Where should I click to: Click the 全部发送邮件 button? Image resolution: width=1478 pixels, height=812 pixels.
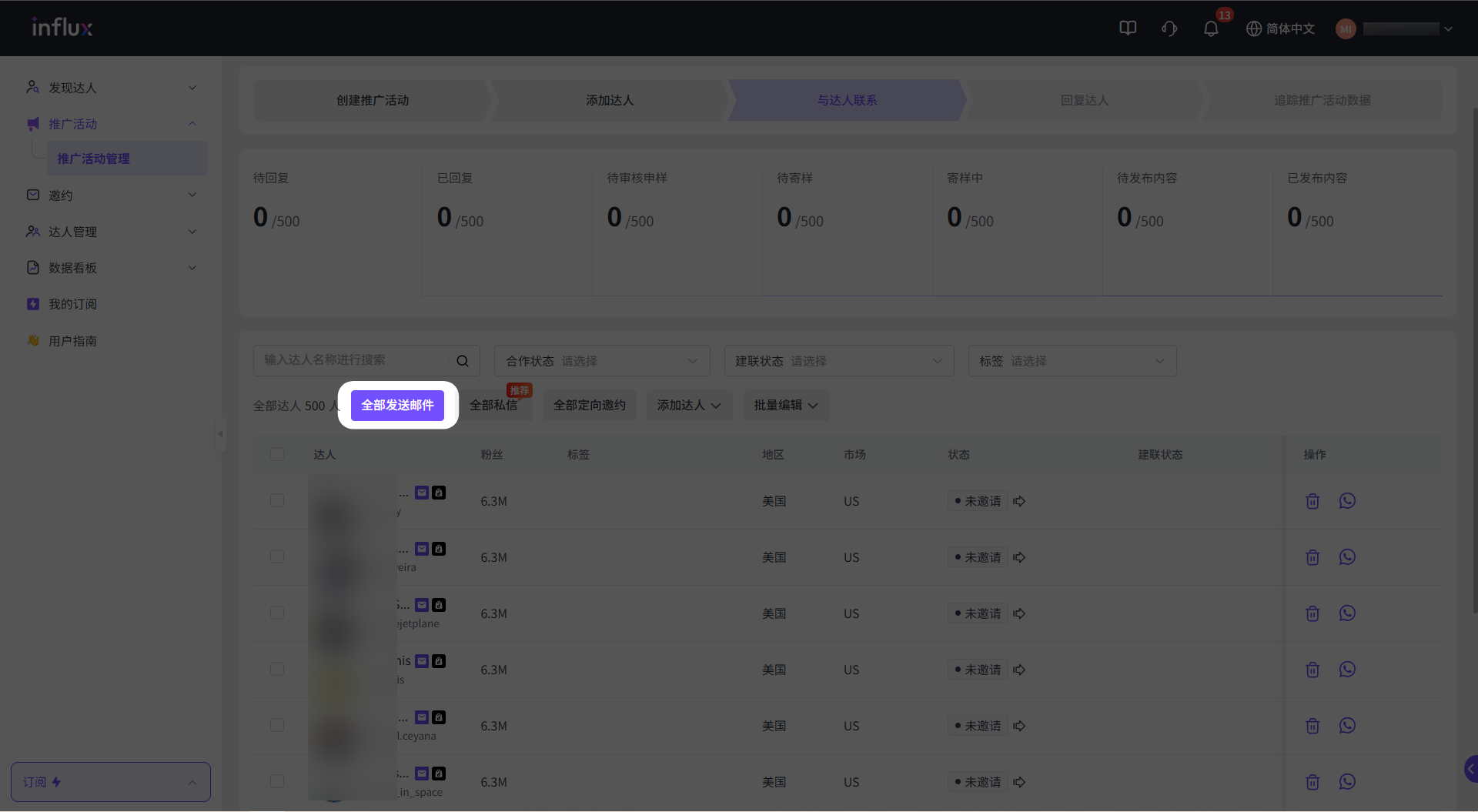(x=397, y=406)
